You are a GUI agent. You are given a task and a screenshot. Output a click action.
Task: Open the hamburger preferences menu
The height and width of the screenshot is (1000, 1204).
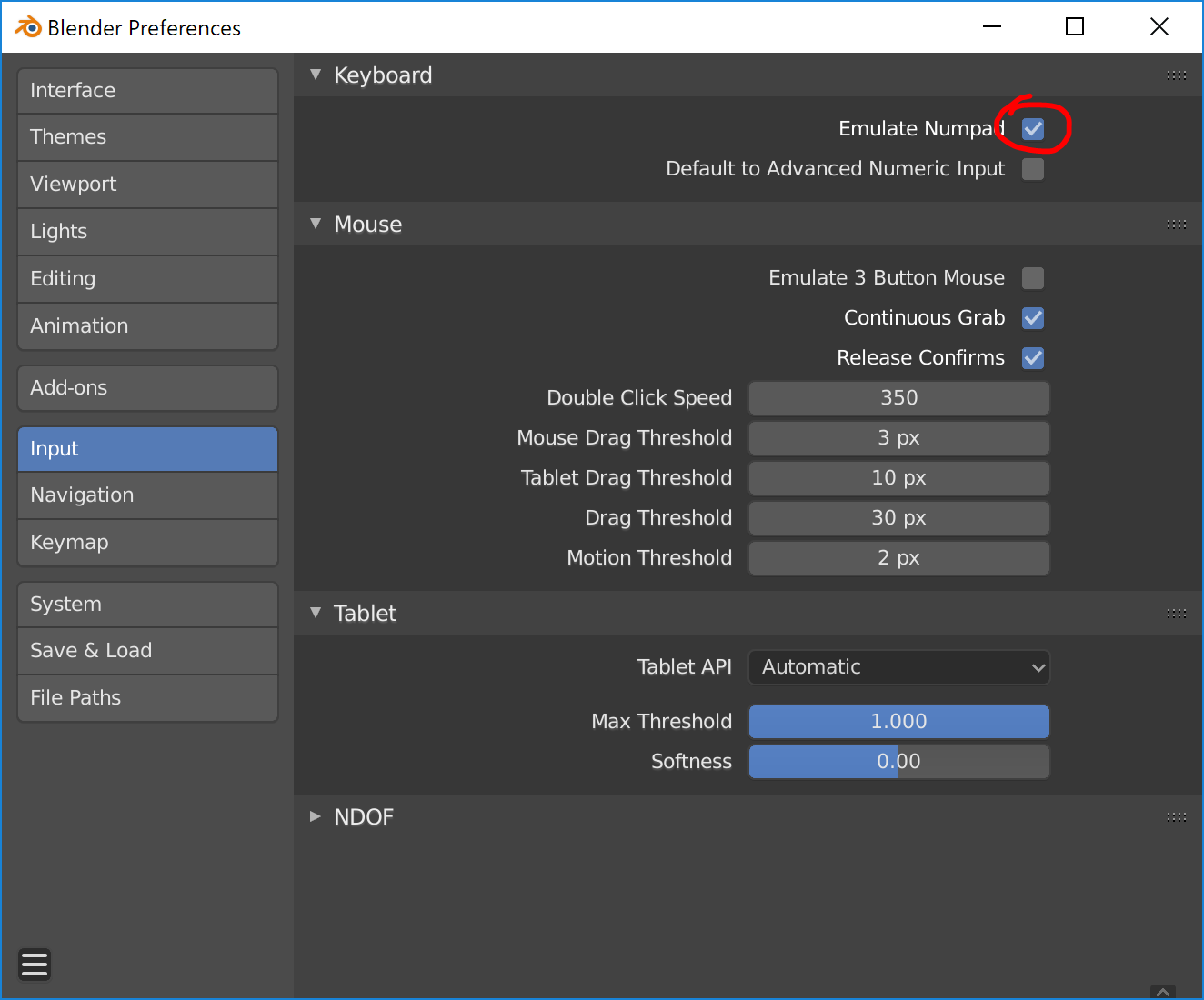[x=35, y=964]
